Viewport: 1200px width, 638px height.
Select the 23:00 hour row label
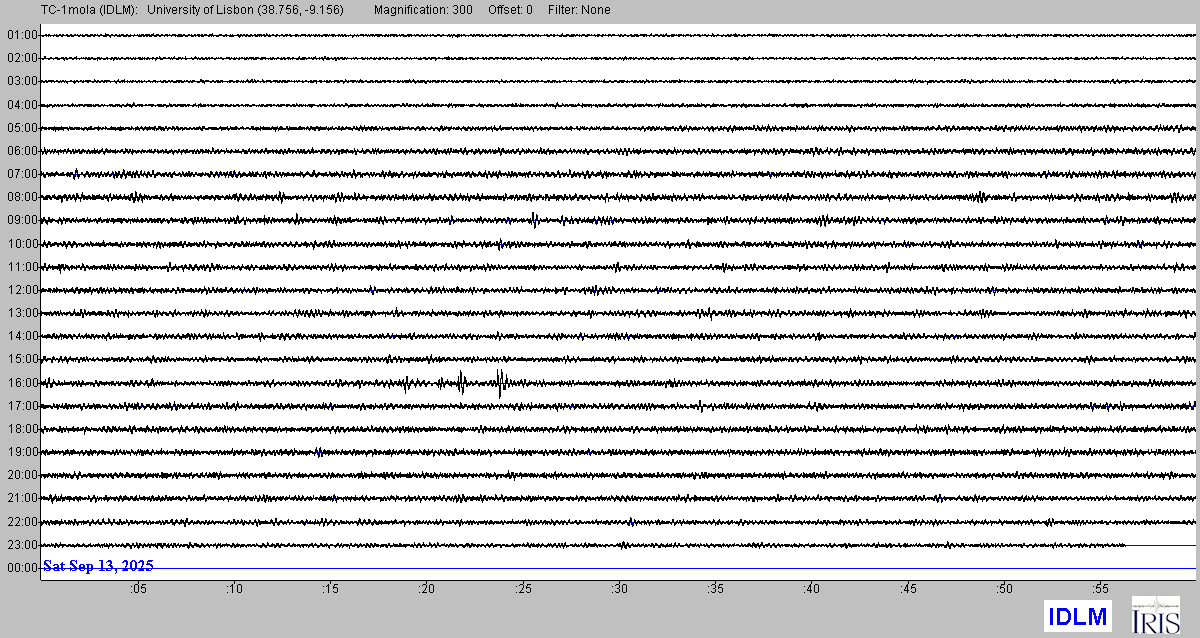tap(21, 545)
